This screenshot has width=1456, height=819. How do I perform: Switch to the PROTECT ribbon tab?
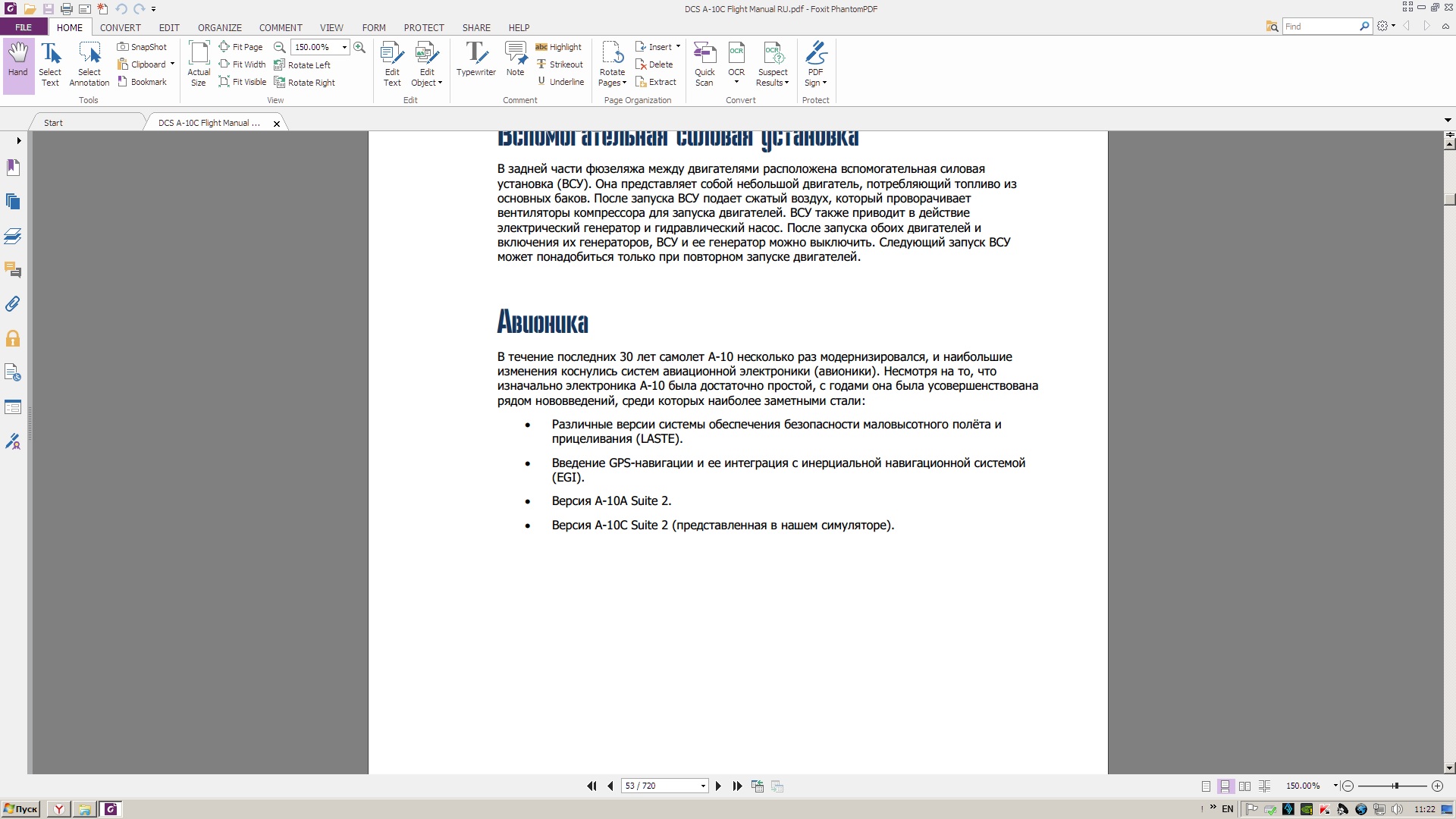click(424, 27)
